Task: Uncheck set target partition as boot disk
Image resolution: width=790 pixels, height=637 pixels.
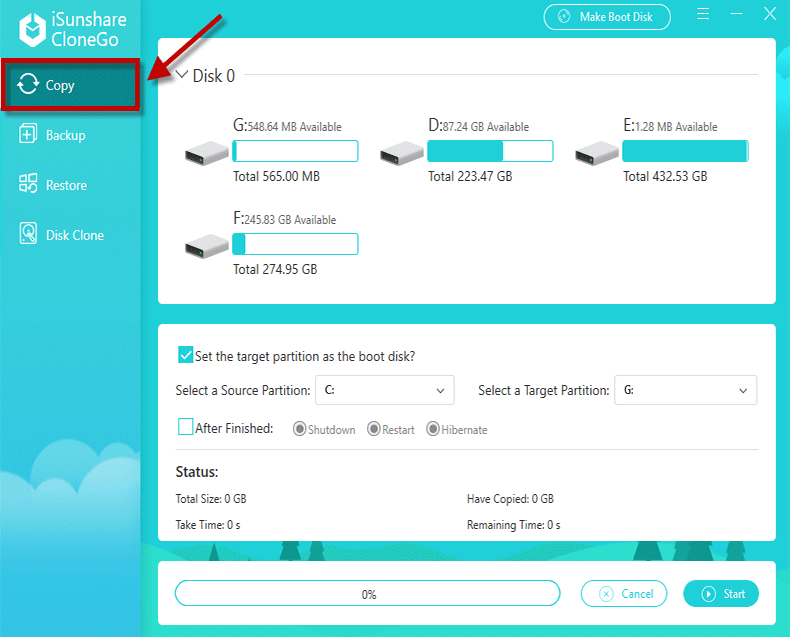Action: point(185,355)
